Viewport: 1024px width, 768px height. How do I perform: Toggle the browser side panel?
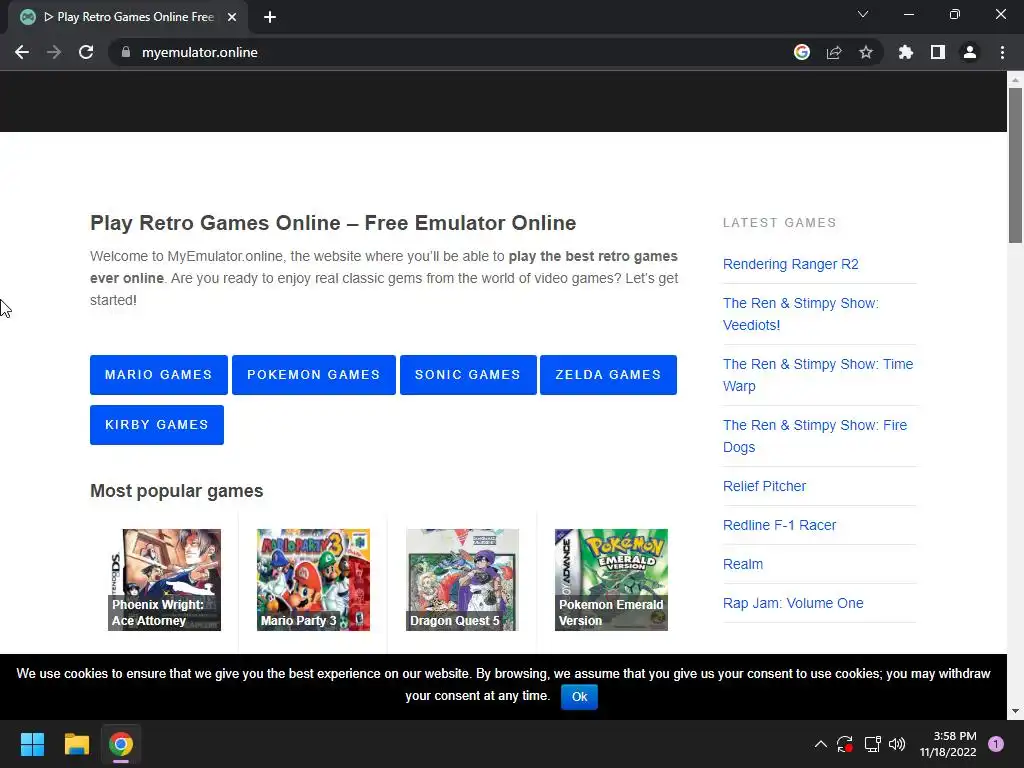pos(938,52)
